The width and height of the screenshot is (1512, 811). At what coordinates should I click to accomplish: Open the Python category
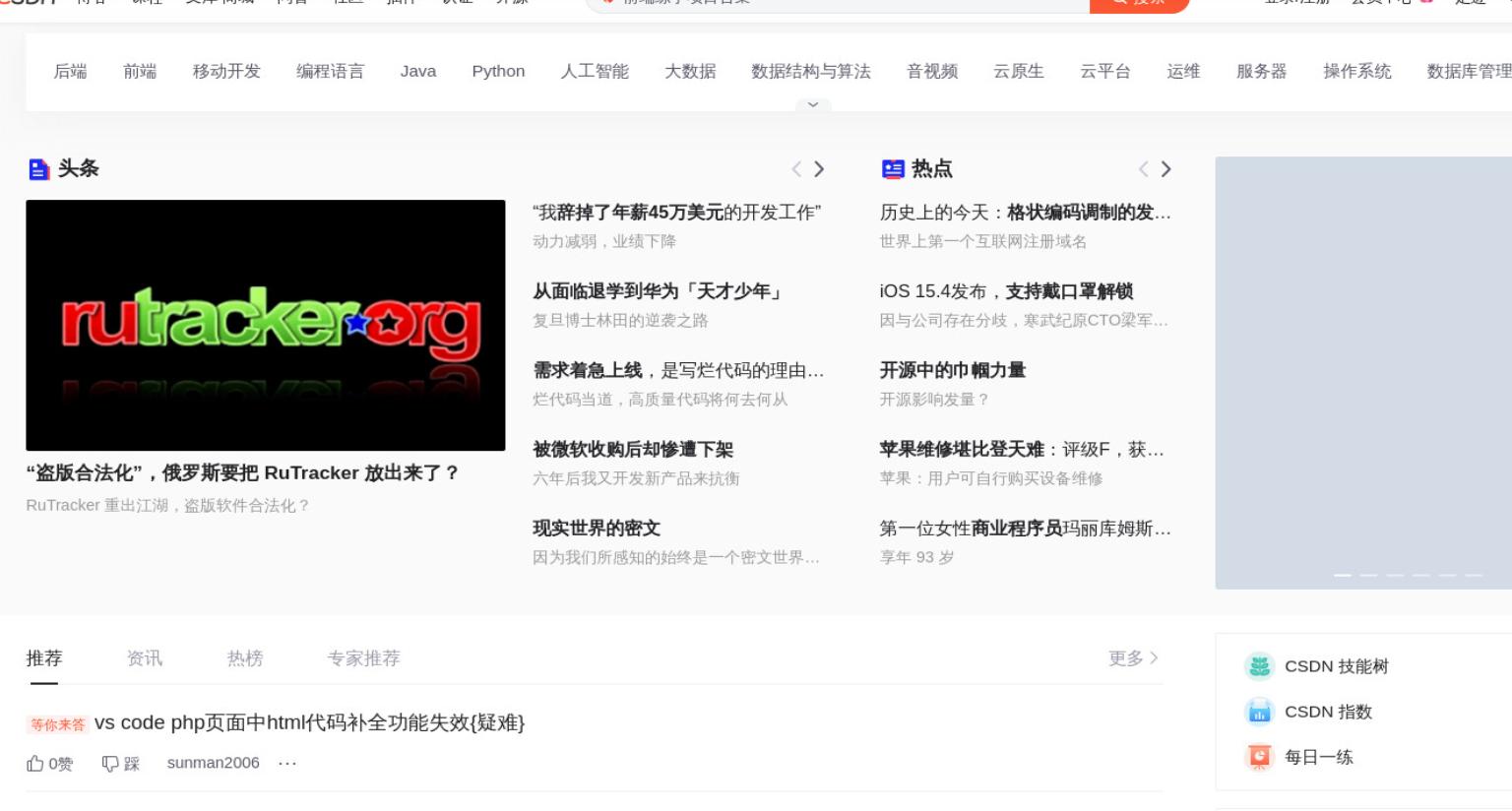coord(498,71)
